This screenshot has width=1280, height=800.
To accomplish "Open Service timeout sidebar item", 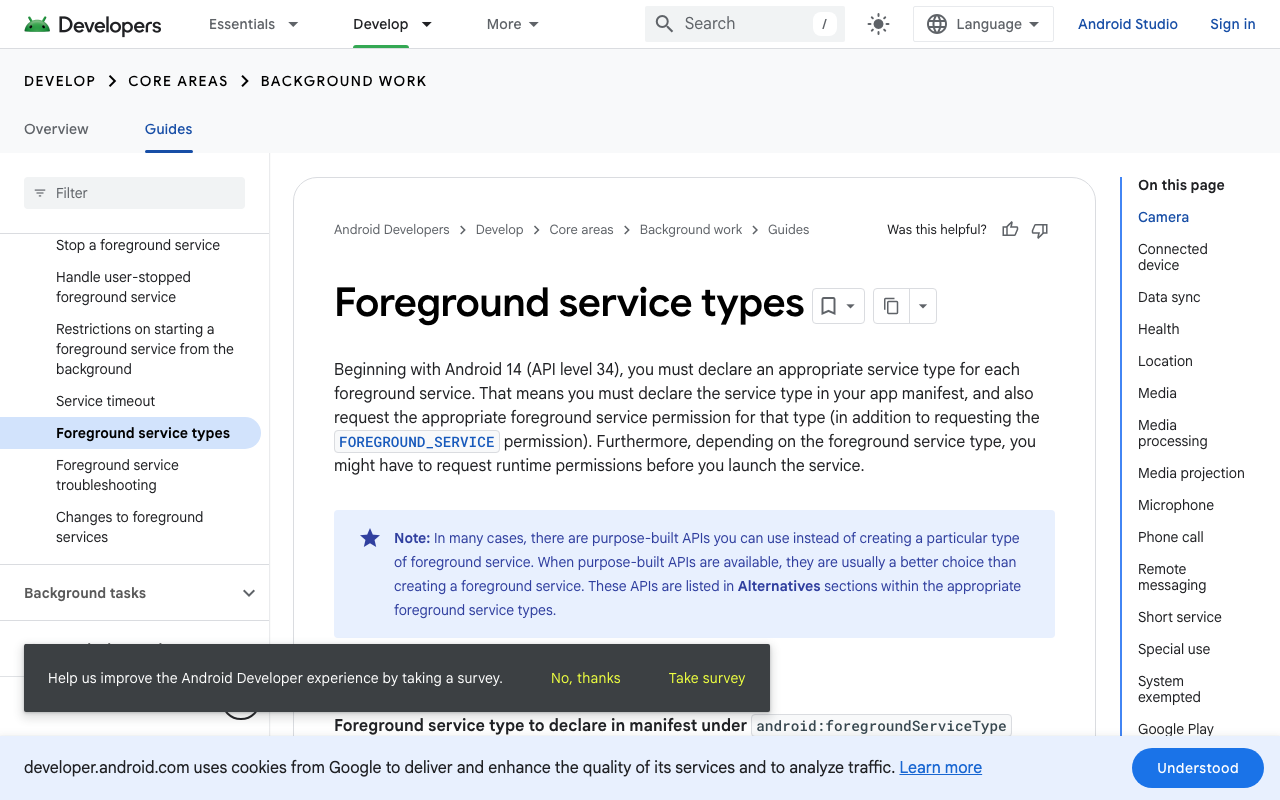I will [x=106, y=401].
